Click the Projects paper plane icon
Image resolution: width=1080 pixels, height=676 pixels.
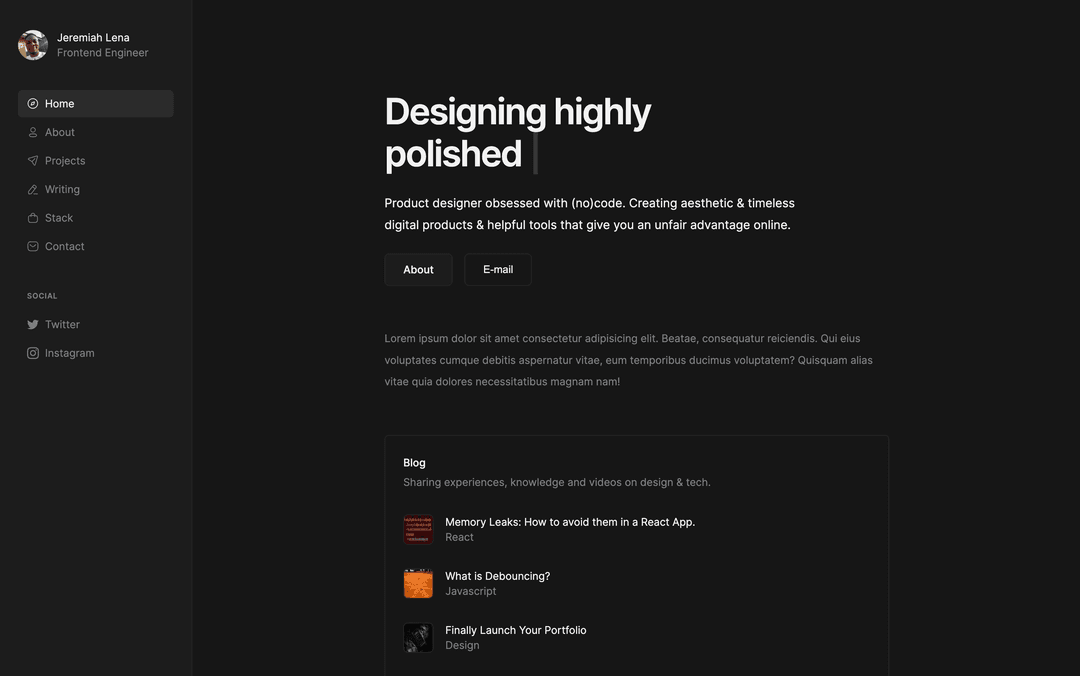[x=33, y=161]
